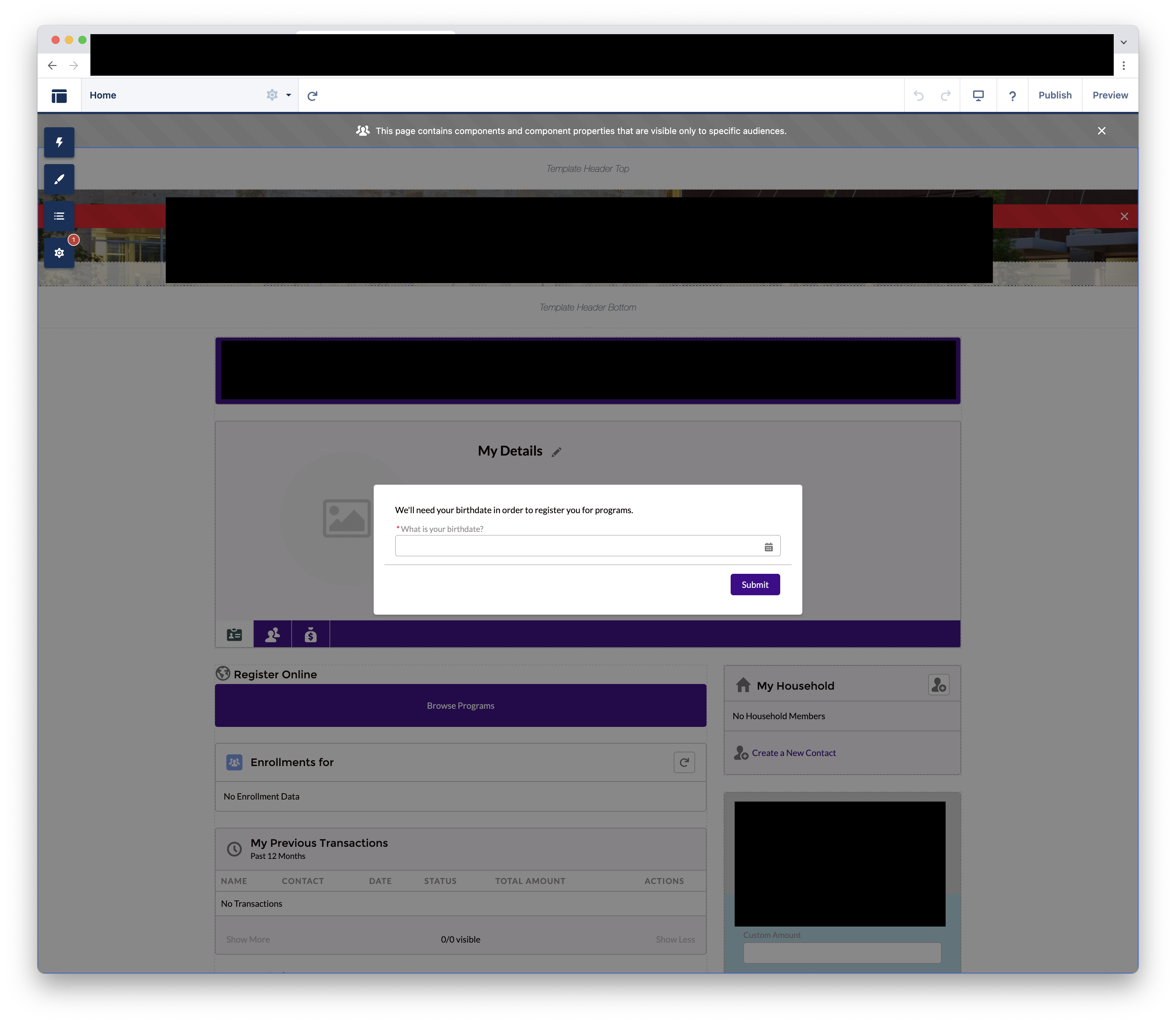
Task: Dismiss the audience visibility banner
Action: tap(1101, 131)
